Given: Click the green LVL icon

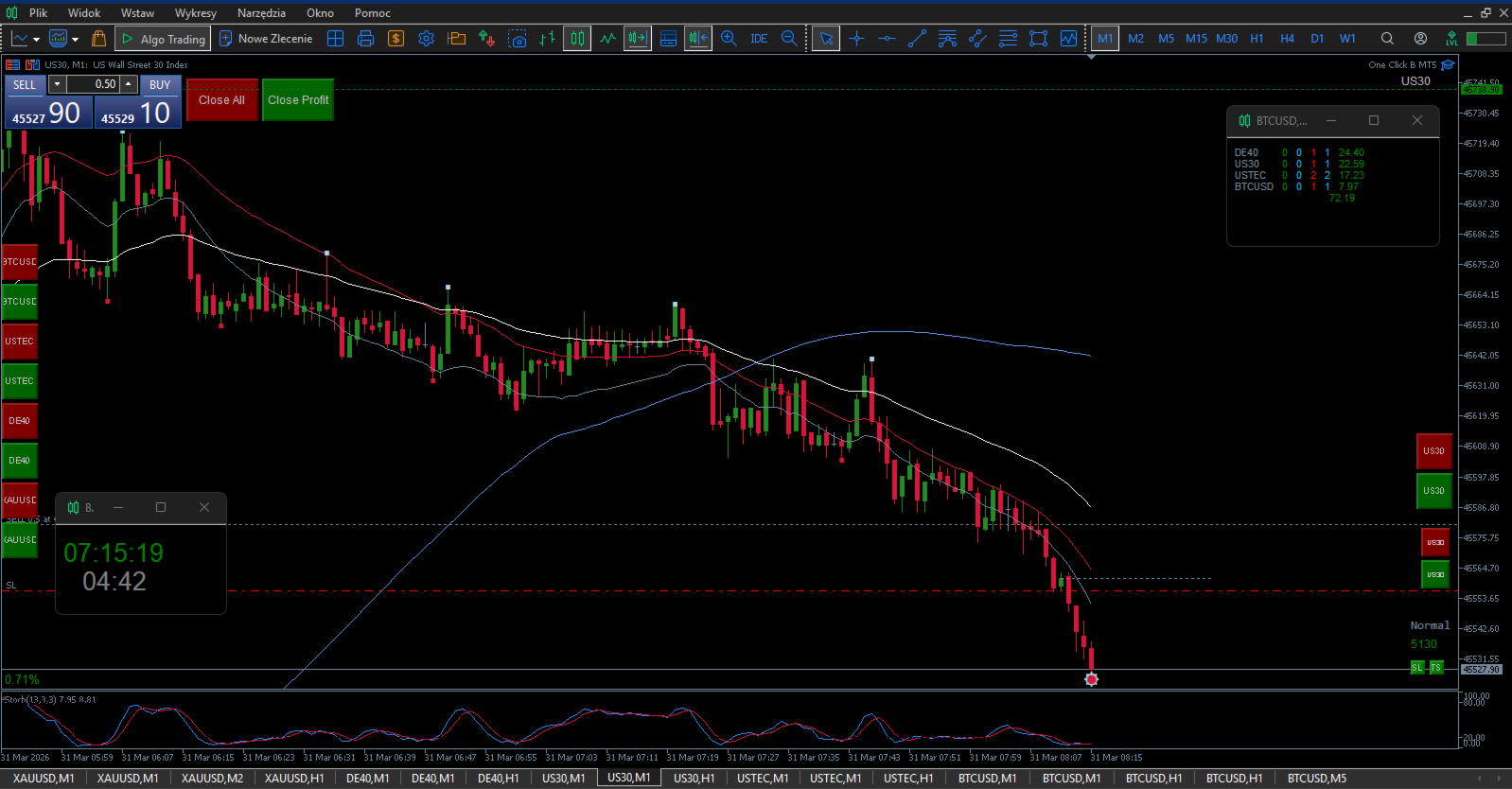Looking at the screenshot, I should click(x=1451, y=39).
